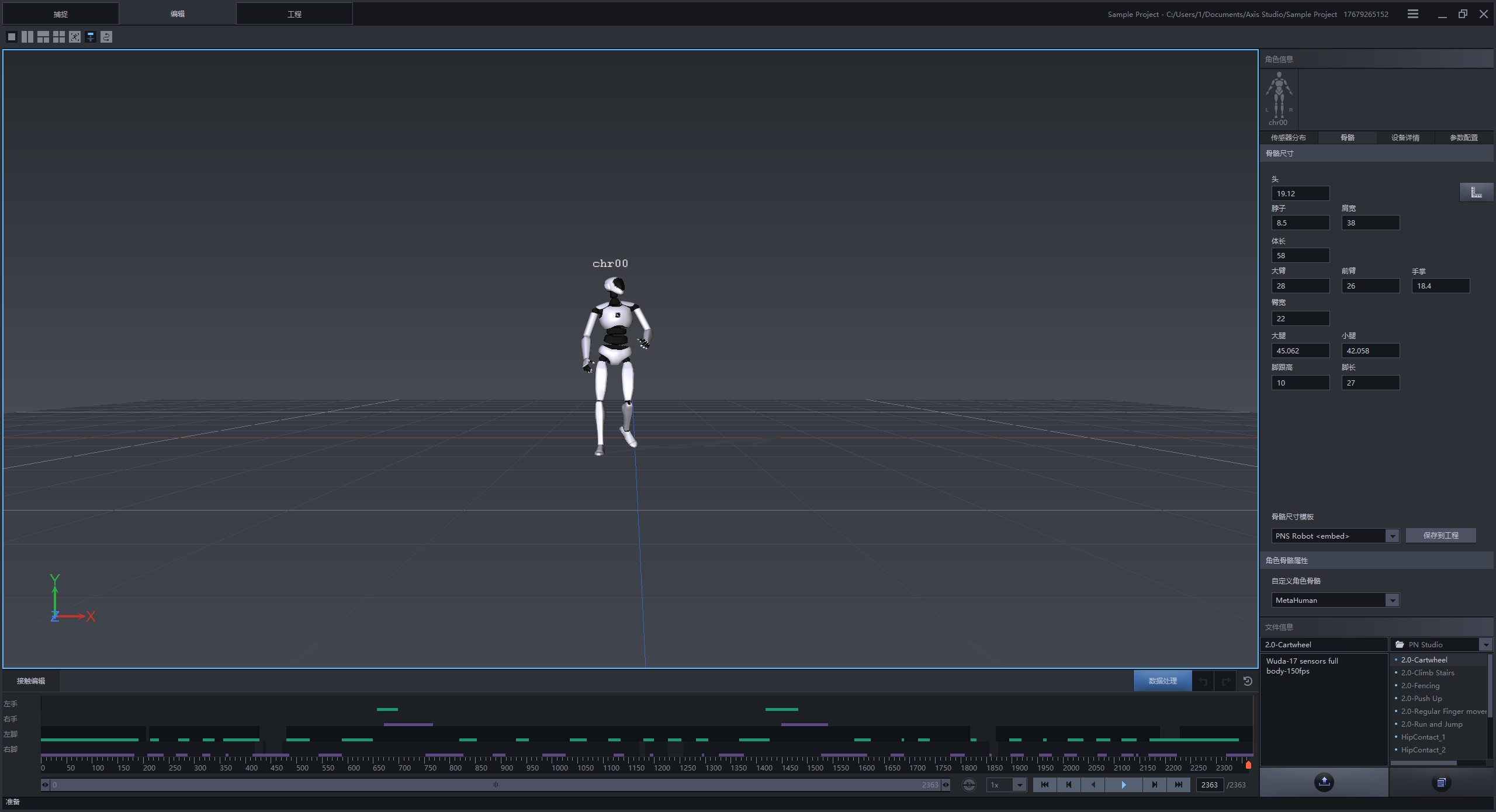Viewport: 1496px width, 812px height.
Task: Open the 1x playback speed dropdown
Action: pyautogui.click(x=1019, y=785)
